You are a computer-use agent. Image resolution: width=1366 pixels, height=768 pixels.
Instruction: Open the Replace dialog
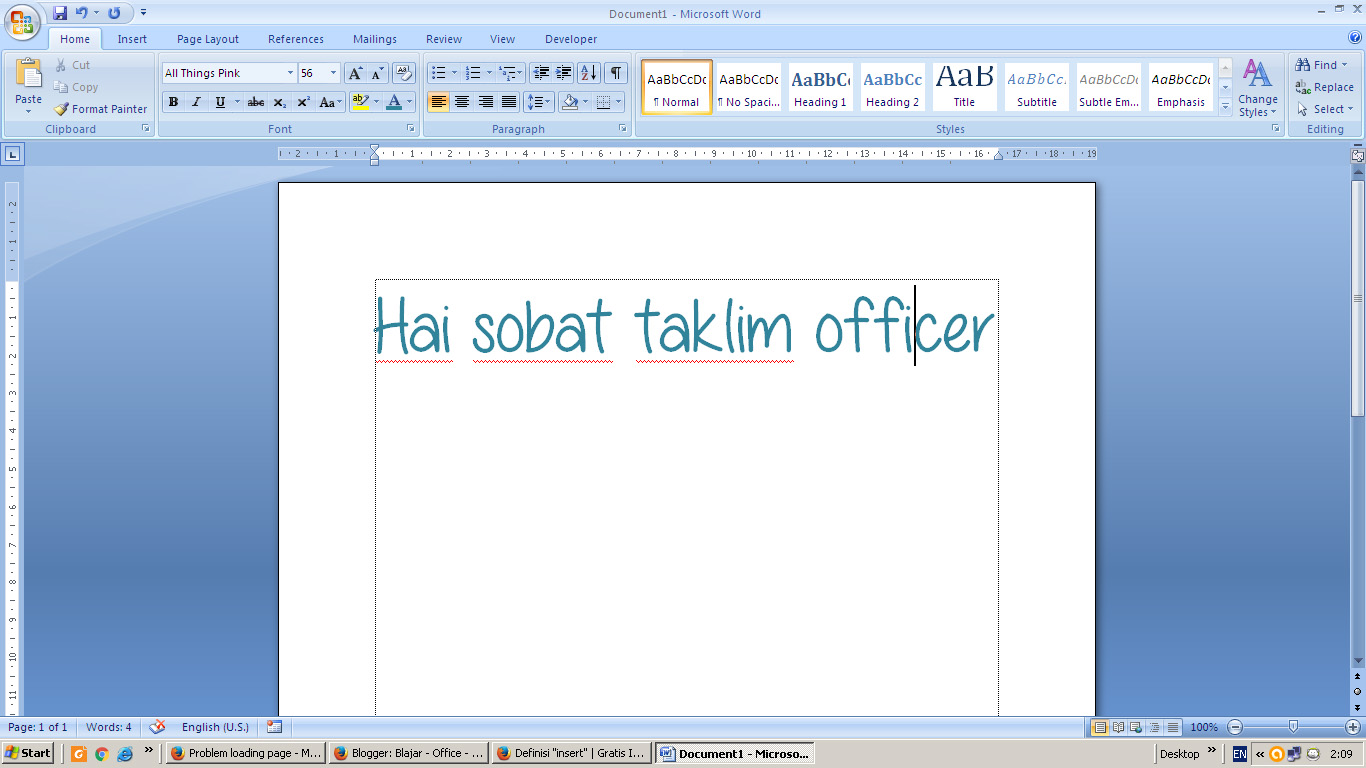[1325, 87]
